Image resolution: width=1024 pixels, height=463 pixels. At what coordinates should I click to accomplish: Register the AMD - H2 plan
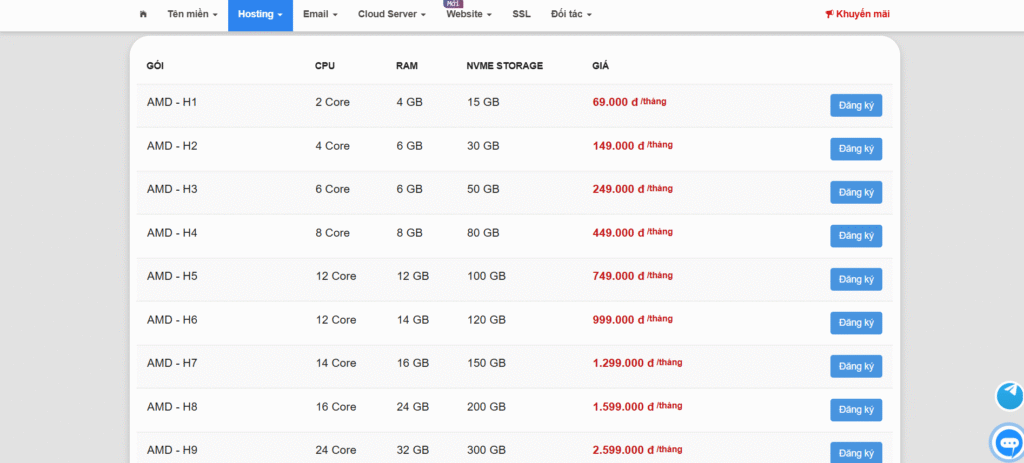point(856,149)
